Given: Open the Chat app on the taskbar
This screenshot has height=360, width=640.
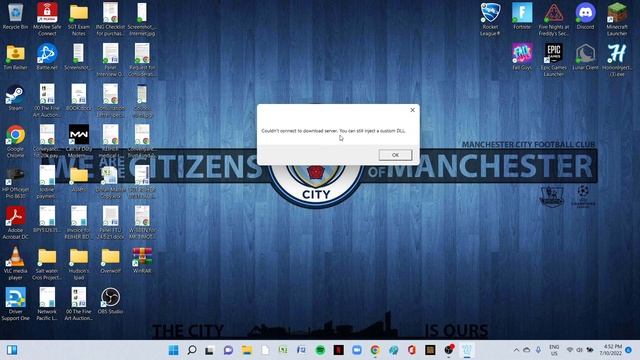Looking at the screenshot, I should 228,350.
